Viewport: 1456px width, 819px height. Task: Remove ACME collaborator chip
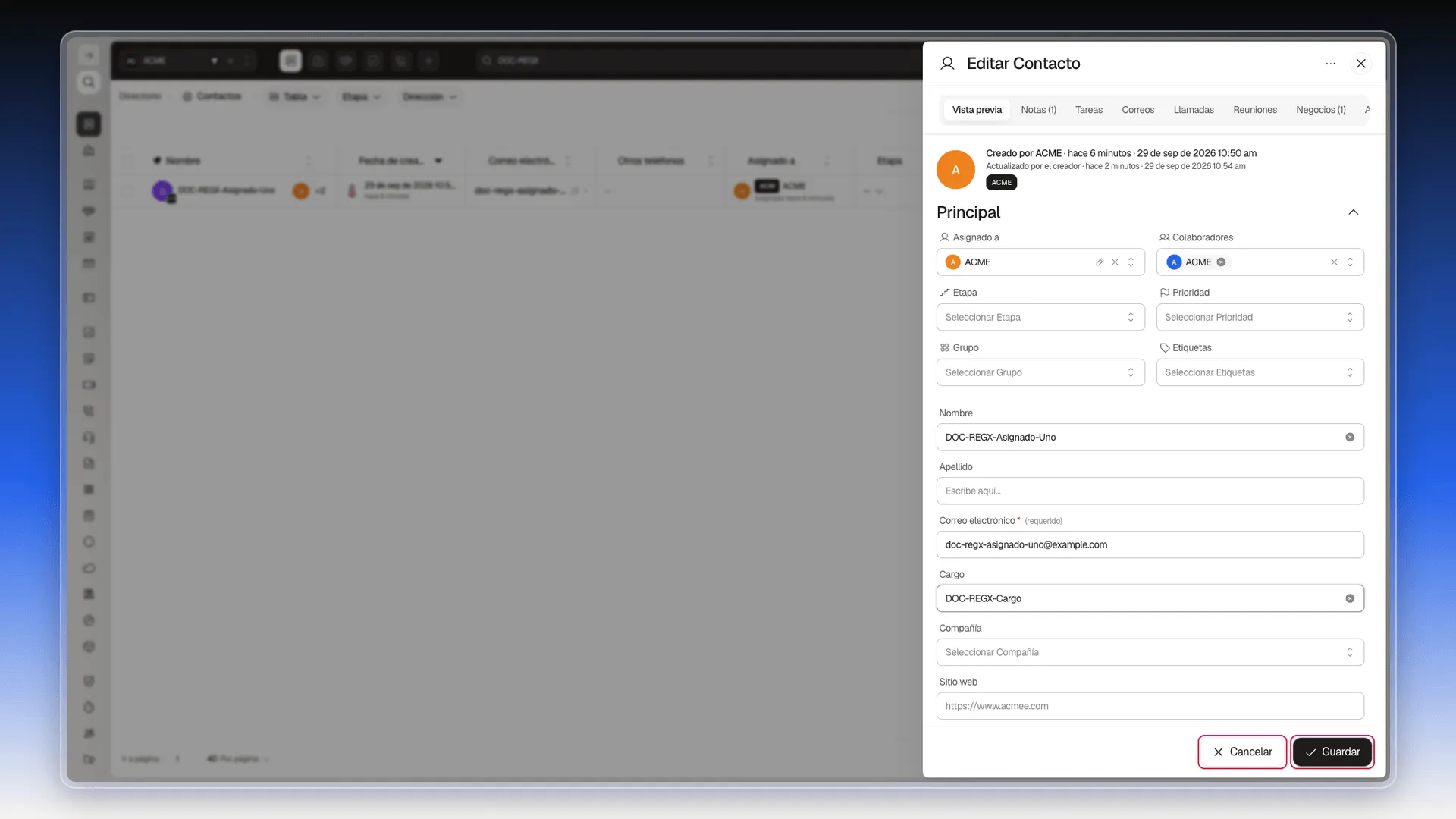pyautogui.click(x=1221, y=262)
